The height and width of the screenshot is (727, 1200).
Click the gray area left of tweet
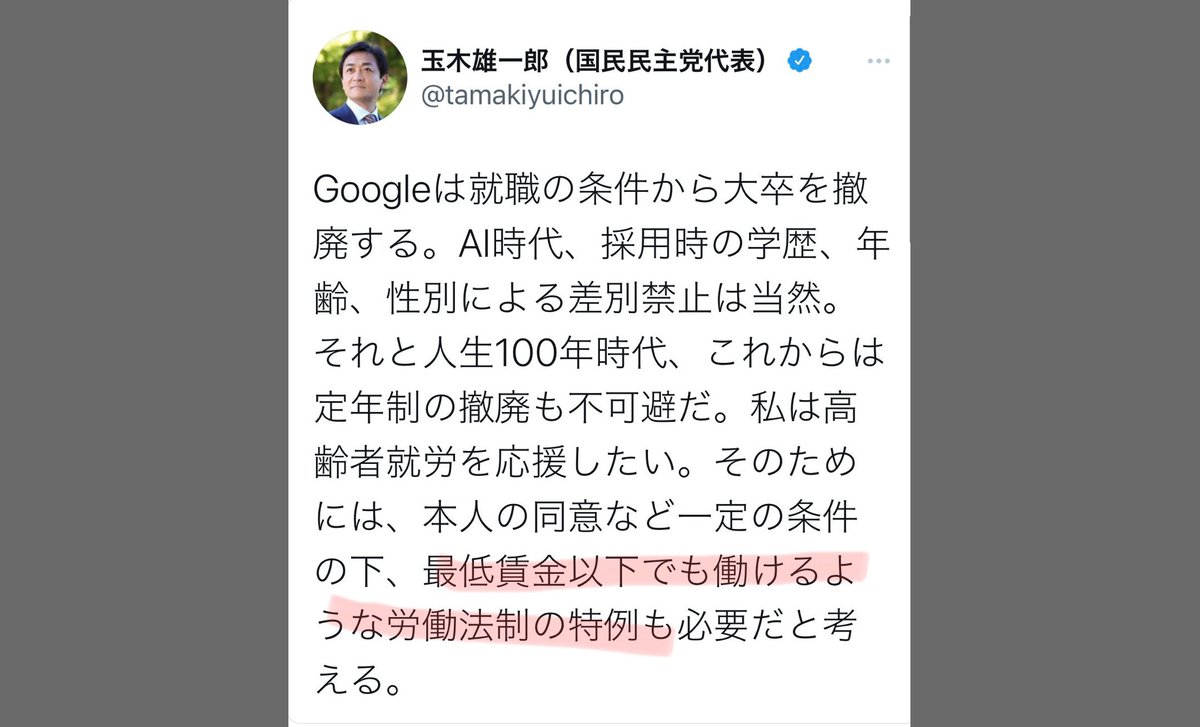pos(144,363)
